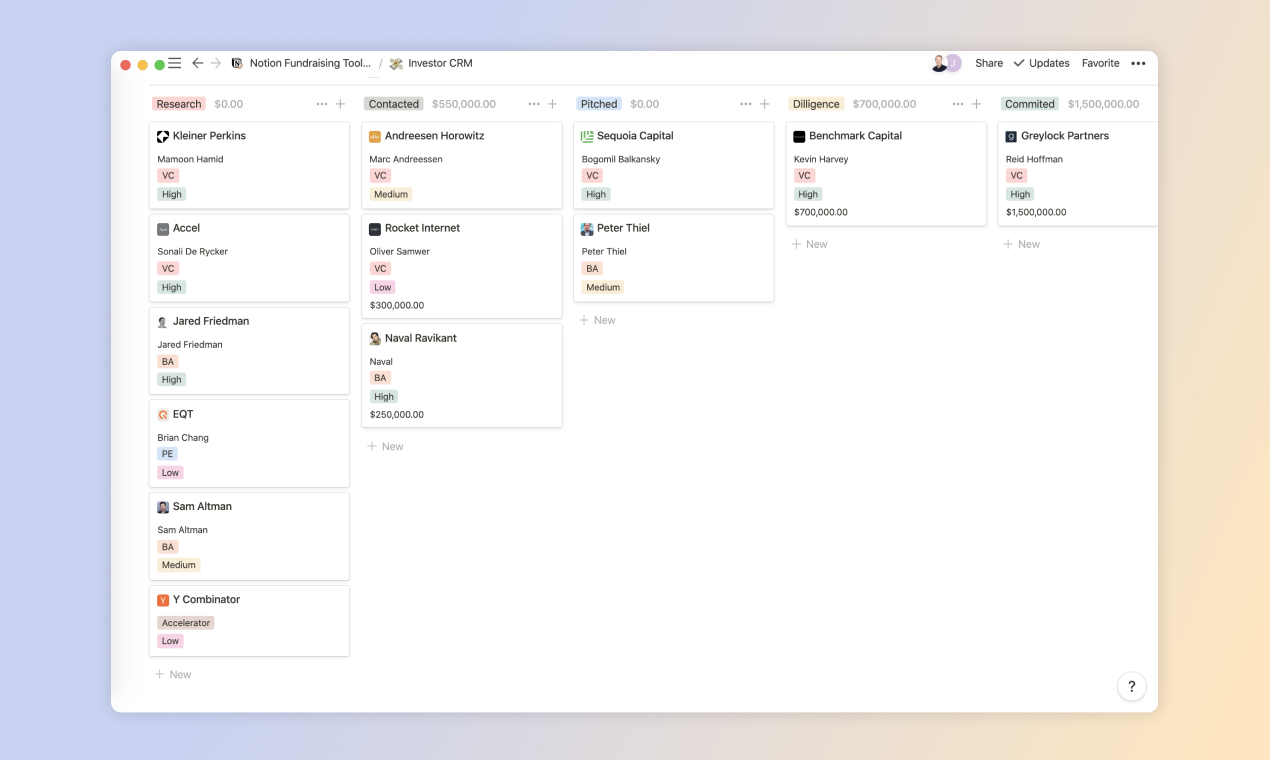The image size is (1270, 760).
Task: Click the Accel logo icon
Action: point(163,229)
